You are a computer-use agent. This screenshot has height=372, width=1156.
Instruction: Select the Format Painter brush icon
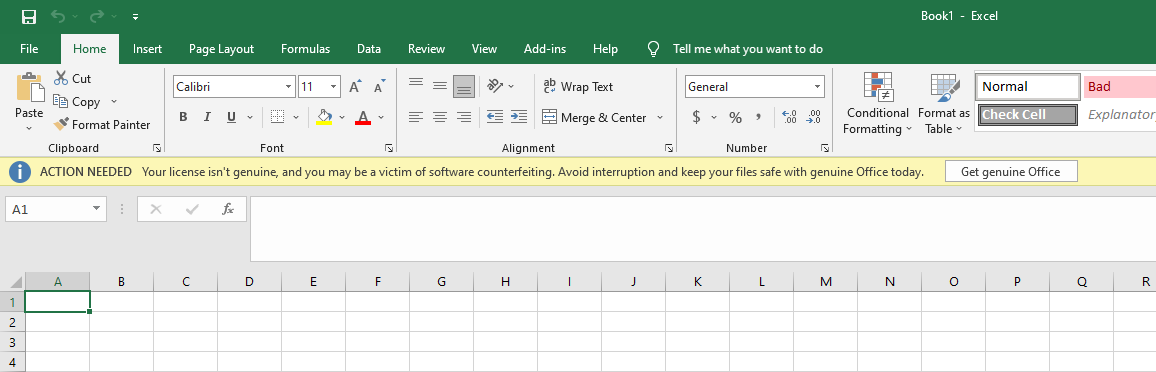(x=61, y=124)
